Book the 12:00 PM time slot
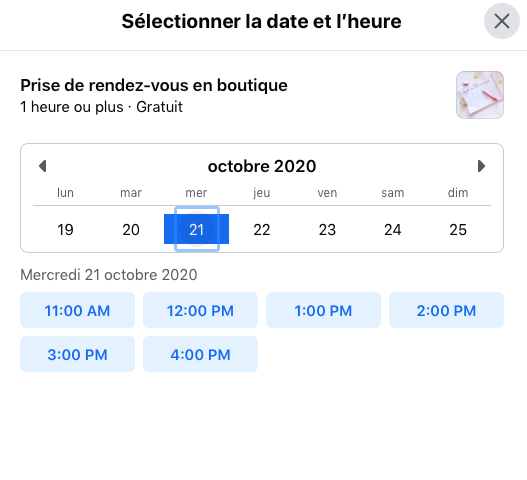This screenshot has width=527, height=480. (x=200, y=310)
